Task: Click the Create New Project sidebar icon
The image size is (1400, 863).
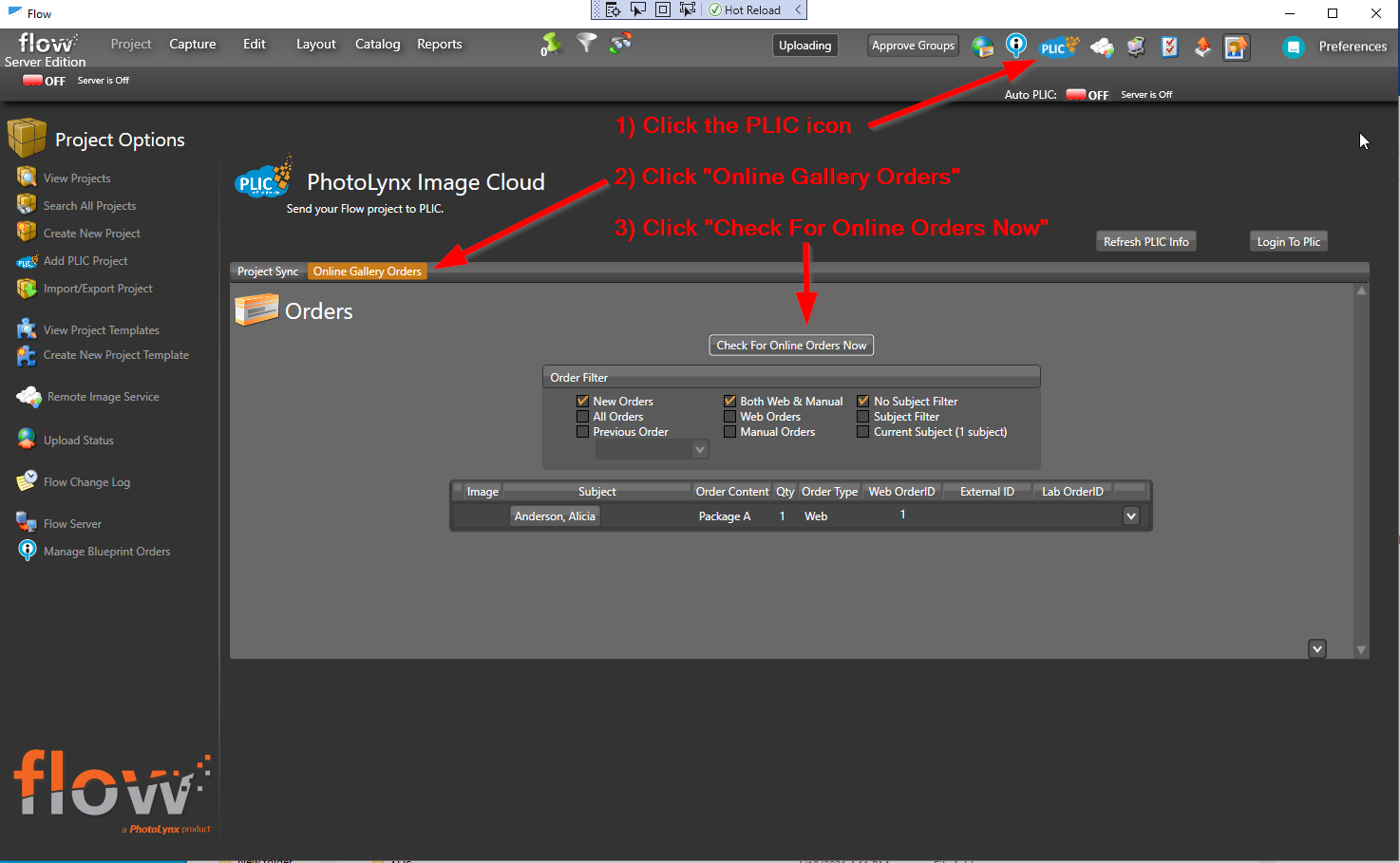Action: coord(27,232)
